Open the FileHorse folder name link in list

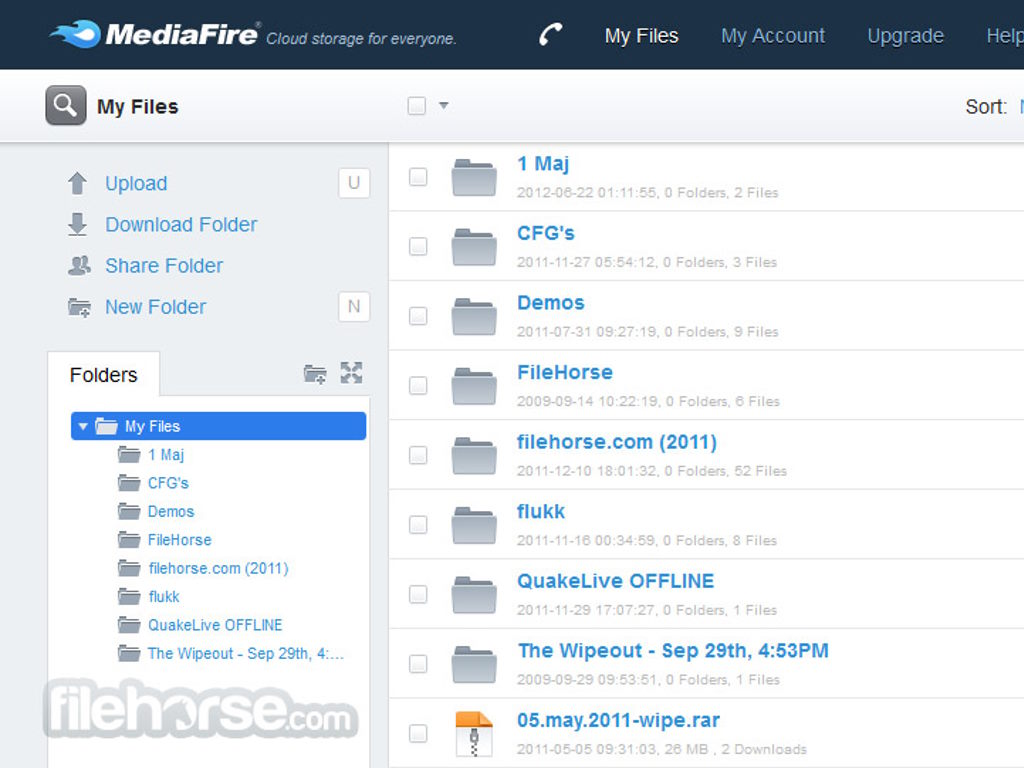(x=564, y=372)
